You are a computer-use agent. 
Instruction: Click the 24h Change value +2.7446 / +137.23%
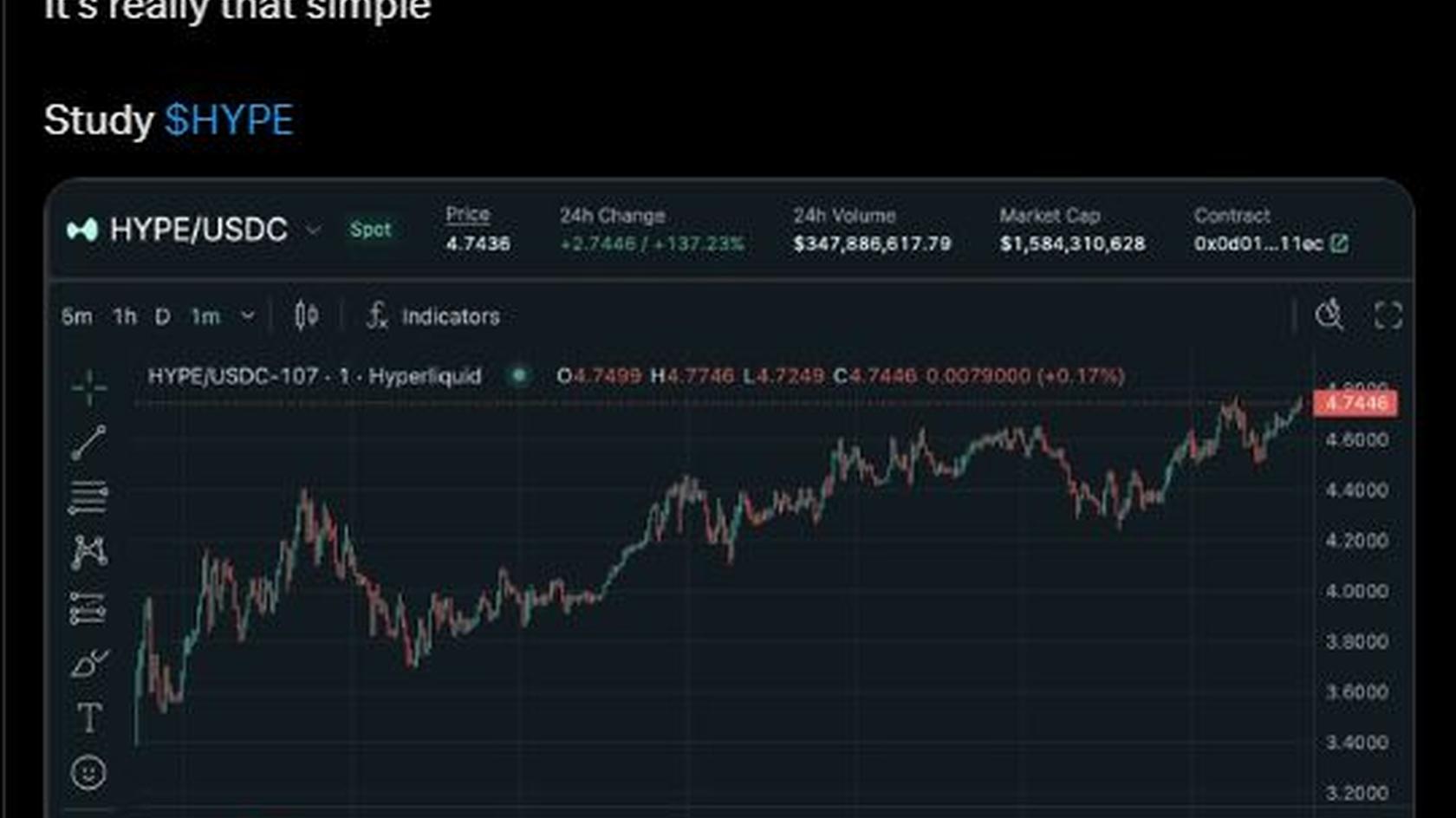coord(652,244)
